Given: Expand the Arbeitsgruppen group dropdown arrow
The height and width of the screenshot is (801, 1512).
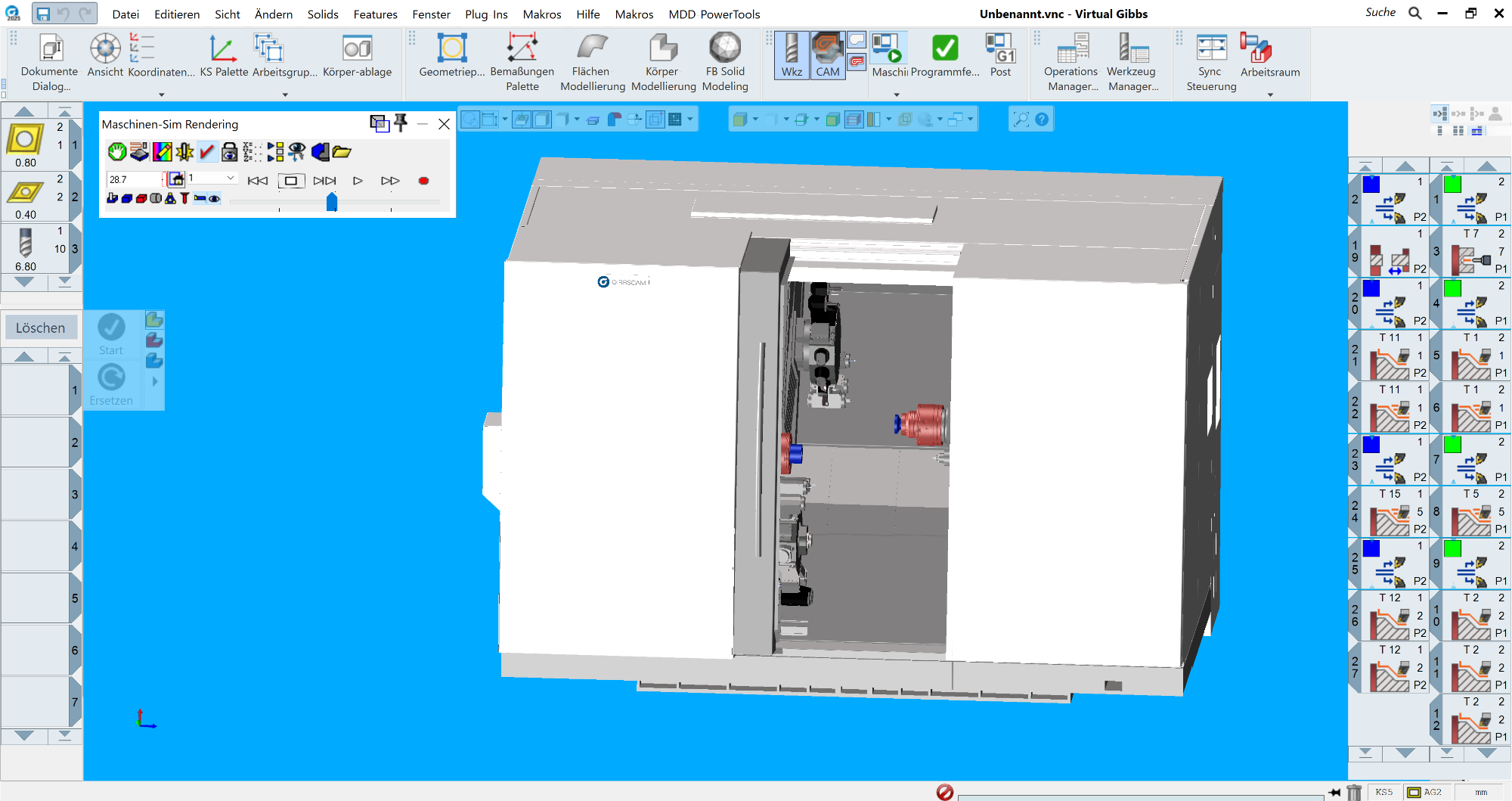Looking at the screenshot, I should (x=285, y=95).
